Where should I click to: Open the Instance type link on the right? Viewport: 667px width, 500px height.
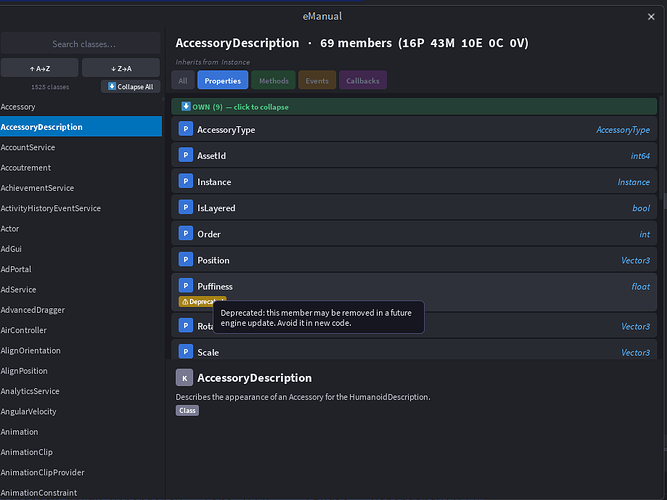pos(633,182)
